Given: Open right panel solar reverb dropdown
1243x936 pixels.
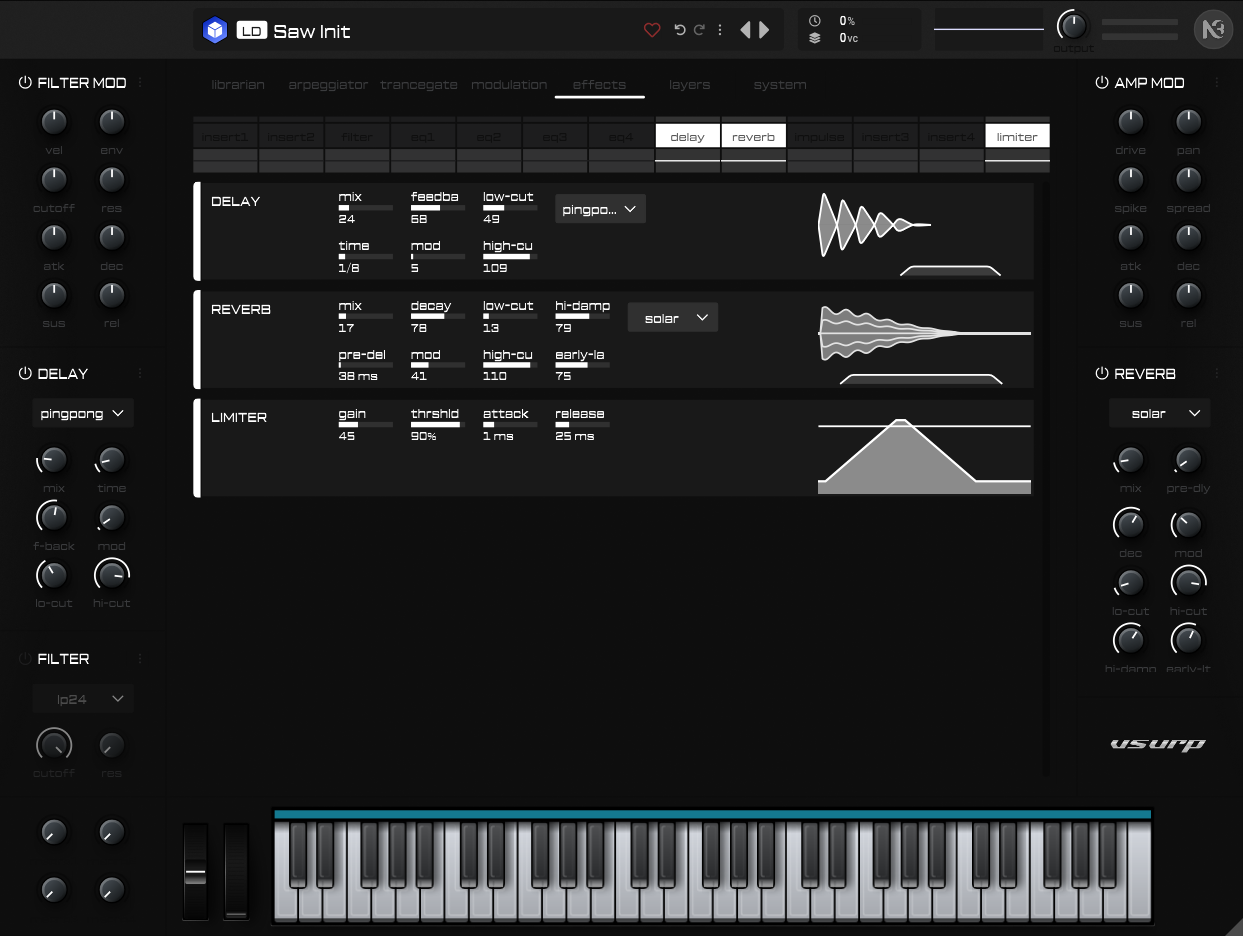Looking at the screenshot, I should pyautogui.click(x=1160, y=413).
